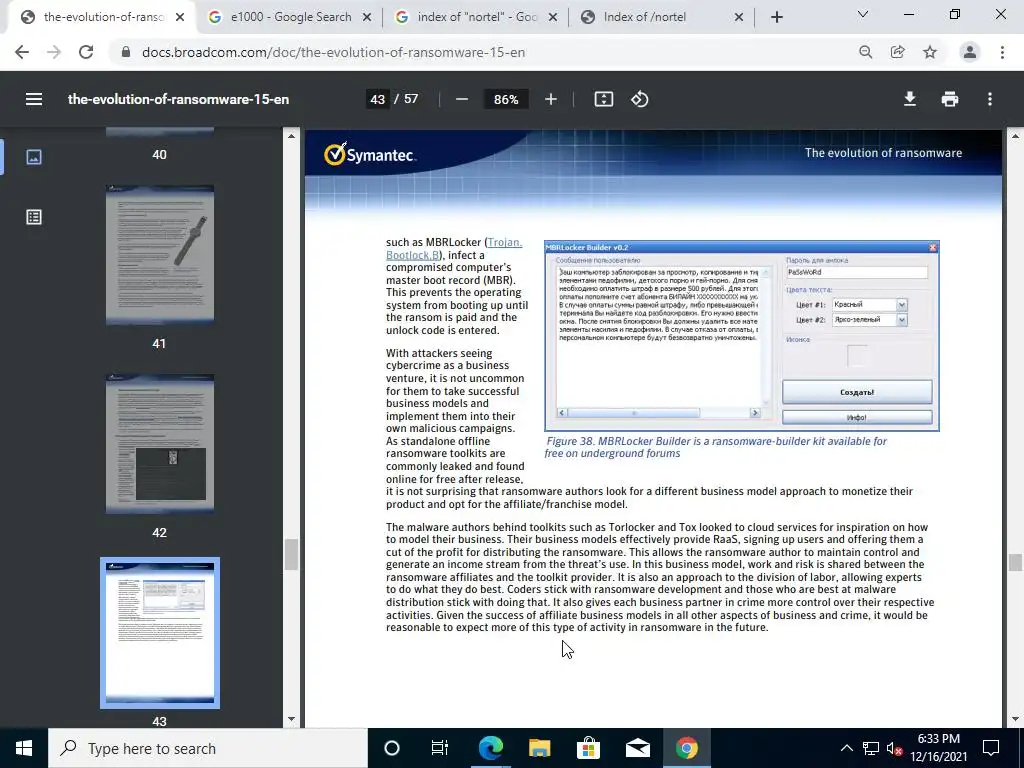Open PDF viewer more actions menu
The image size is (1024, 768).
pyautogui.click(x=990, y=99)
